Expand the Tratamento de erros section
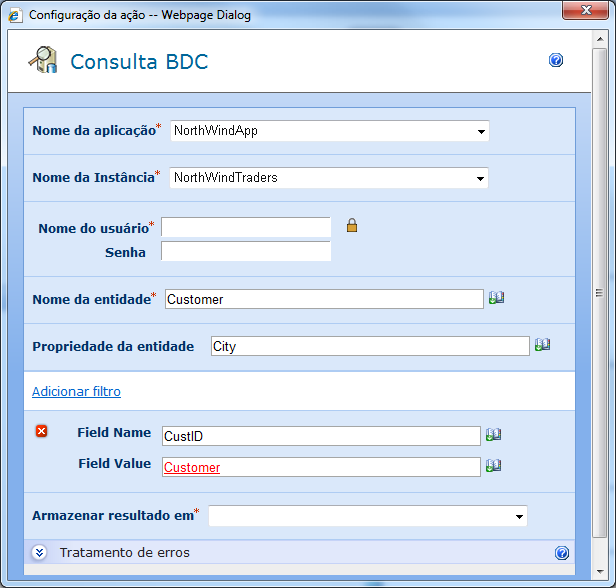Image resolution: width=616 pixels, height=588 pixels. click(x=39, y=552)
